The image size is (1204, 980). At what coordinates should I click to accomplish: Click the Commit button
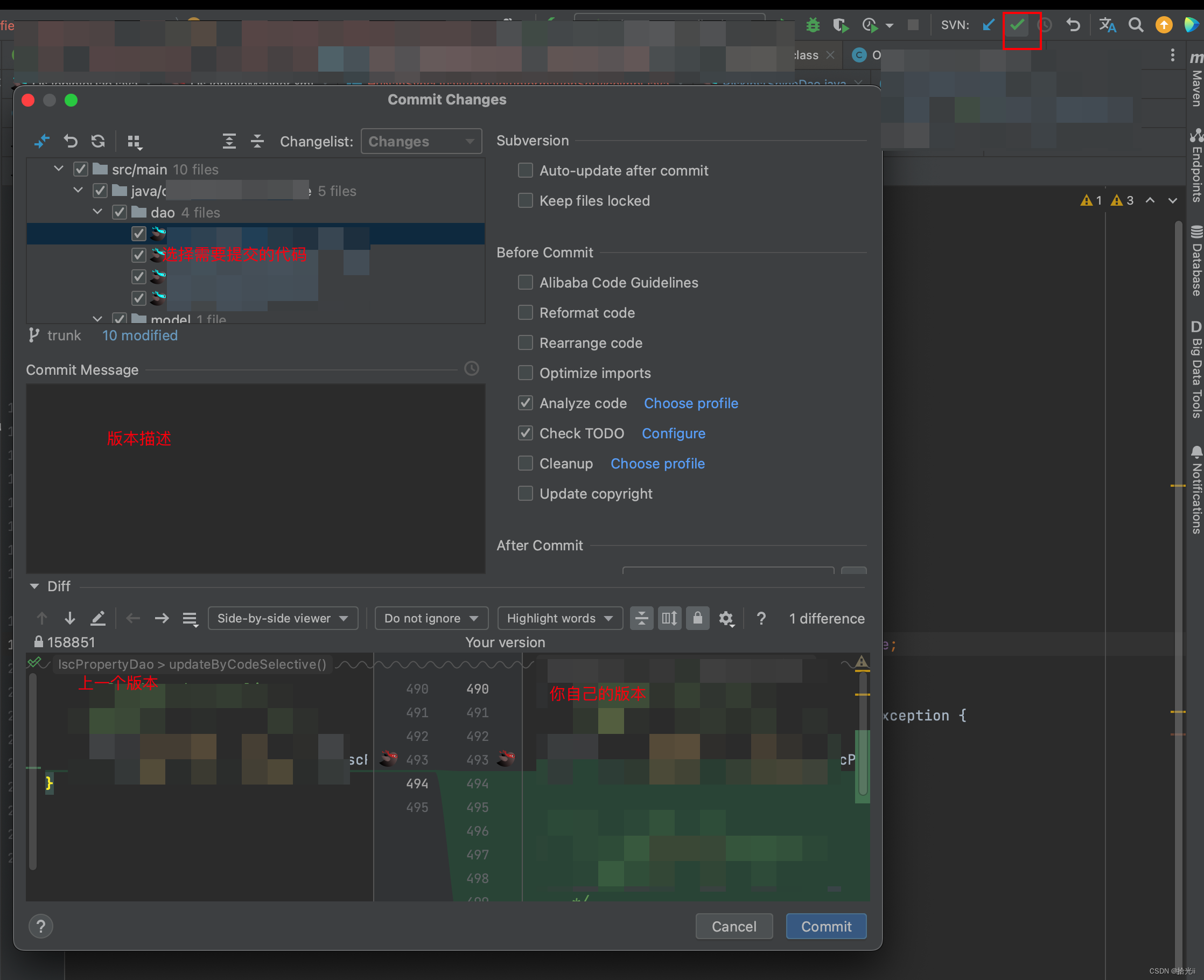[826, 926]
